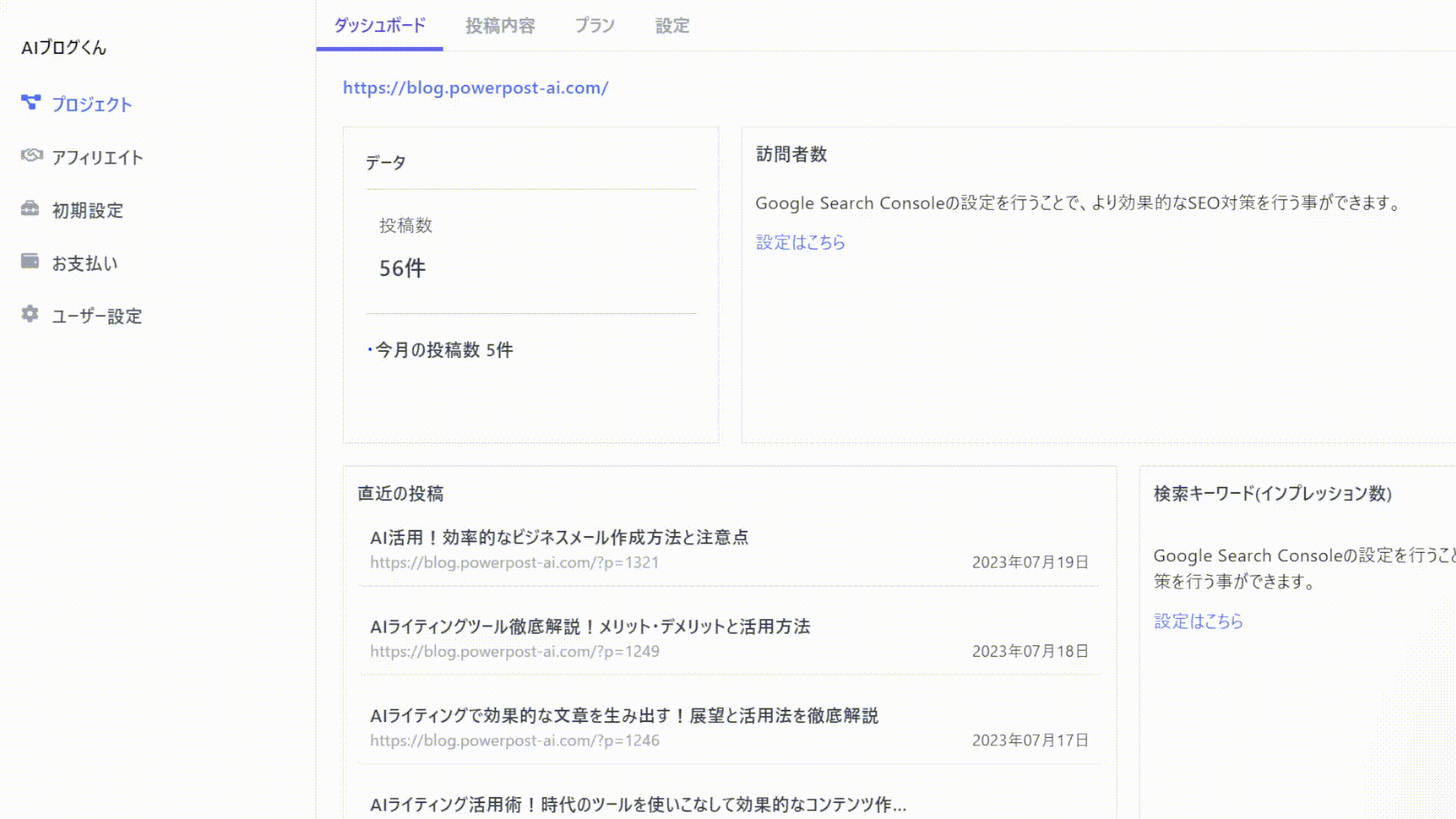The width and height of the screenshot is (1456, 819).
Task: Select the お支払い sidebar menu label
Action: coord(85,264)
